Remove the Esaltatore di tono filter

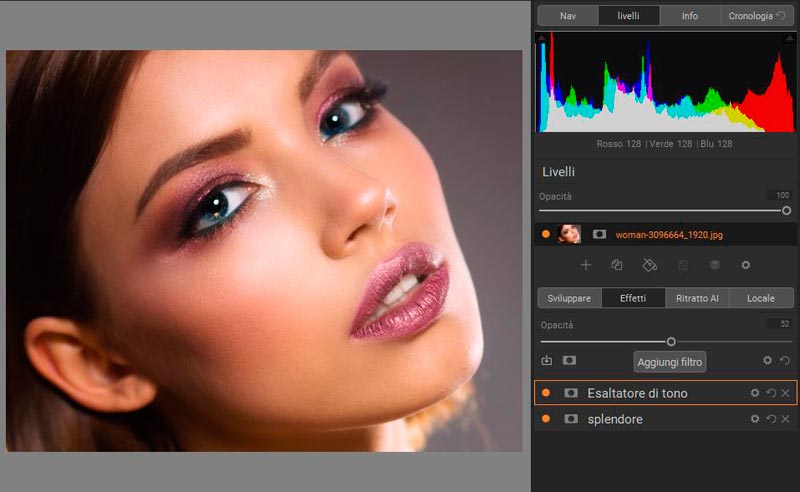tap(786, 394)
